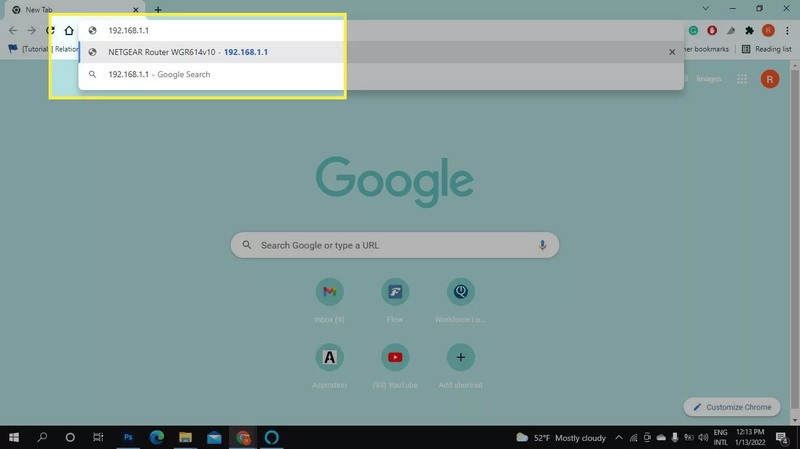
Task: Click Add shortcut
Action: pyautogui.click(x=460, y=366)
